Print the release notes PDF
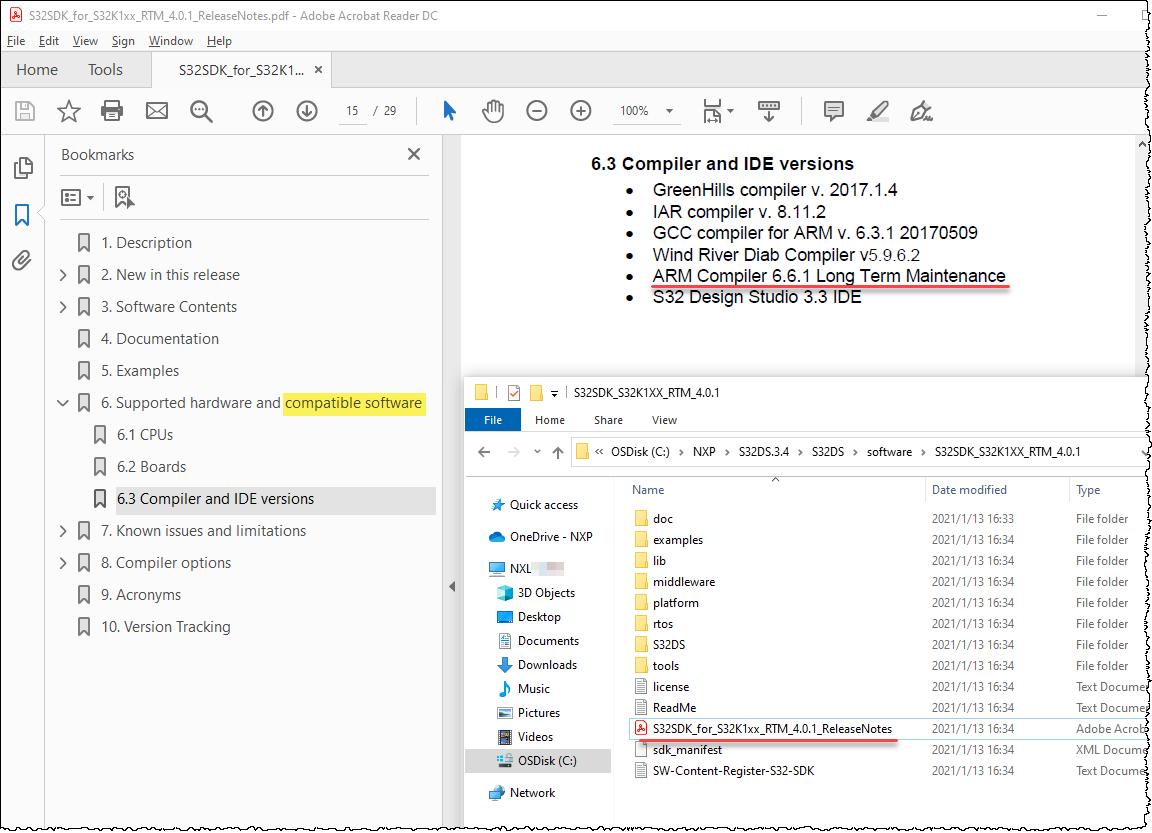Screen dimensions: 1152x833 [112, 111]
